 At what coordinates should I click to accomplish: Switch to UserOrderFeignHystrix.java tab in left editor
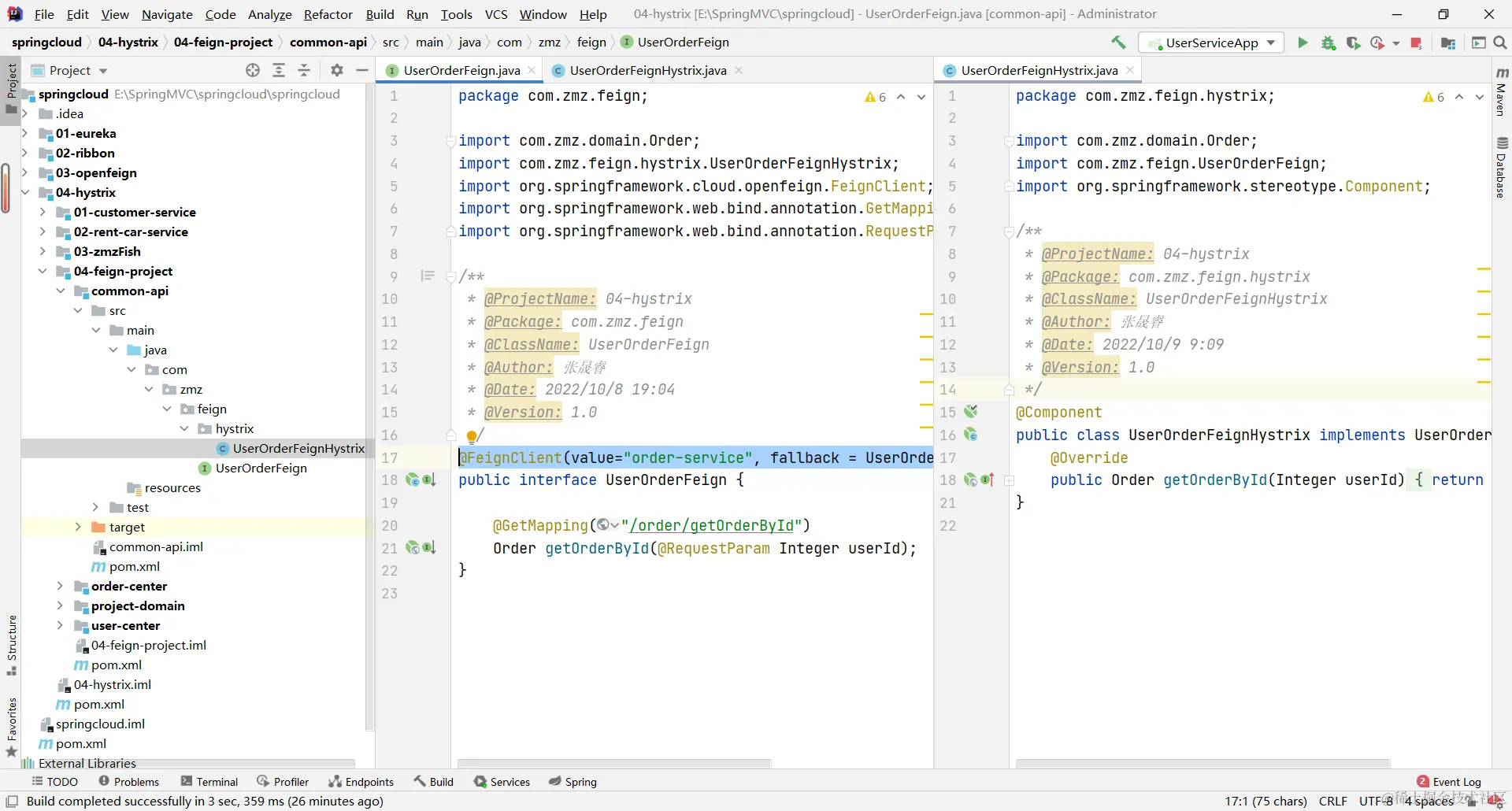pyautogui.click(x=647, y=70)
